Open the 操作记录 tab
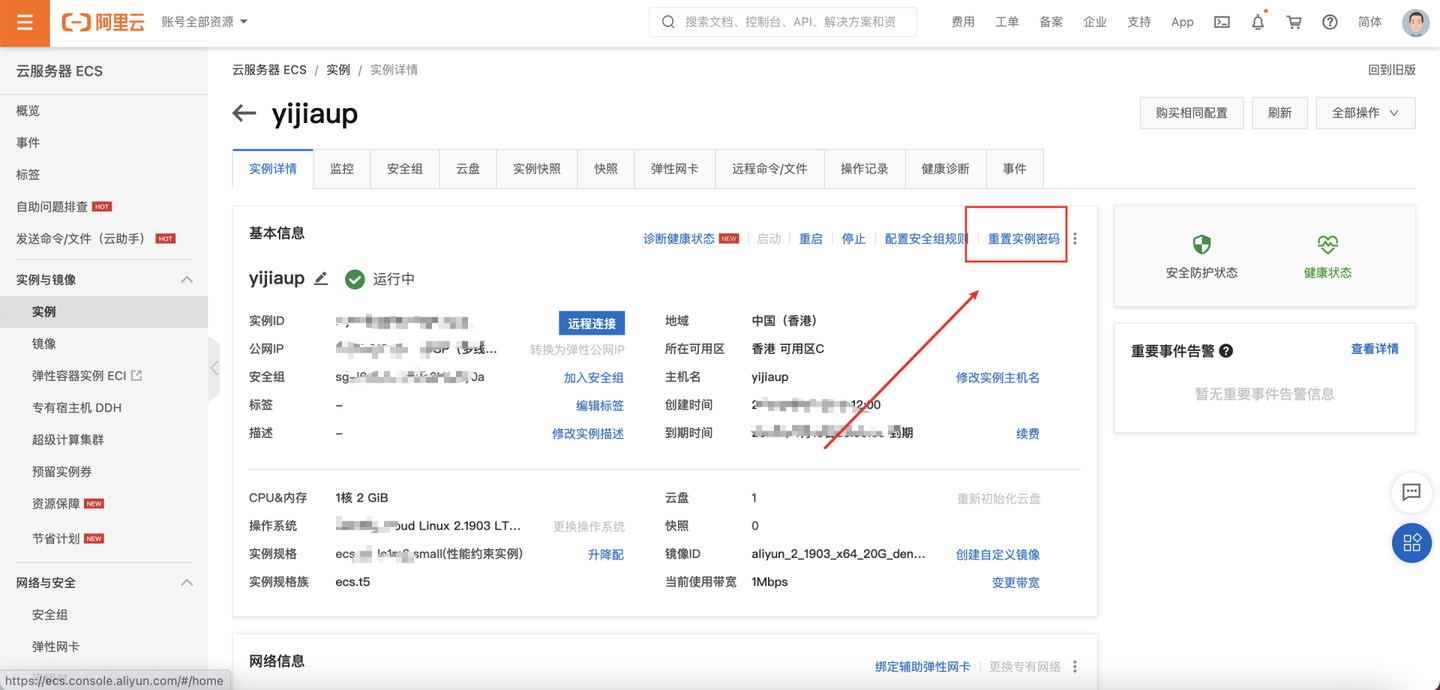 [x=865, y=169]
